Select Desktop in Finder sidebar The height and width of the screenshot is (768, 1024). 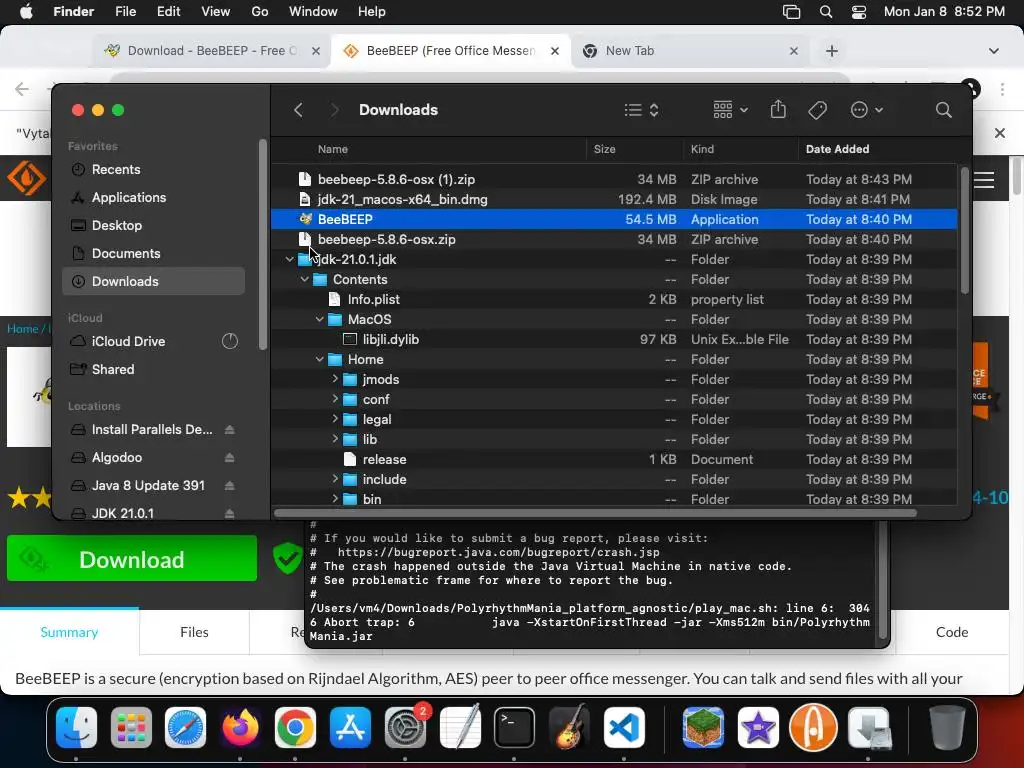[153, 225]
